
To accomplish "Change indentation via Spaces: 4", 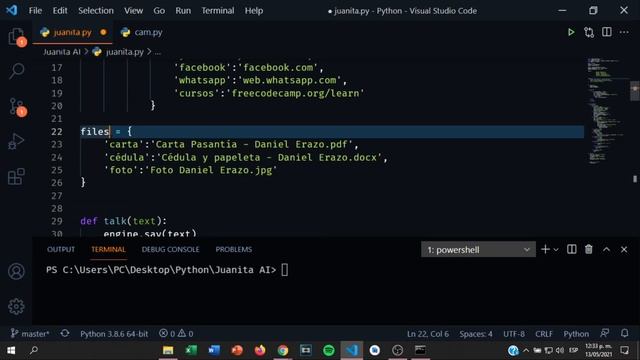I will (x=476, y=333).
